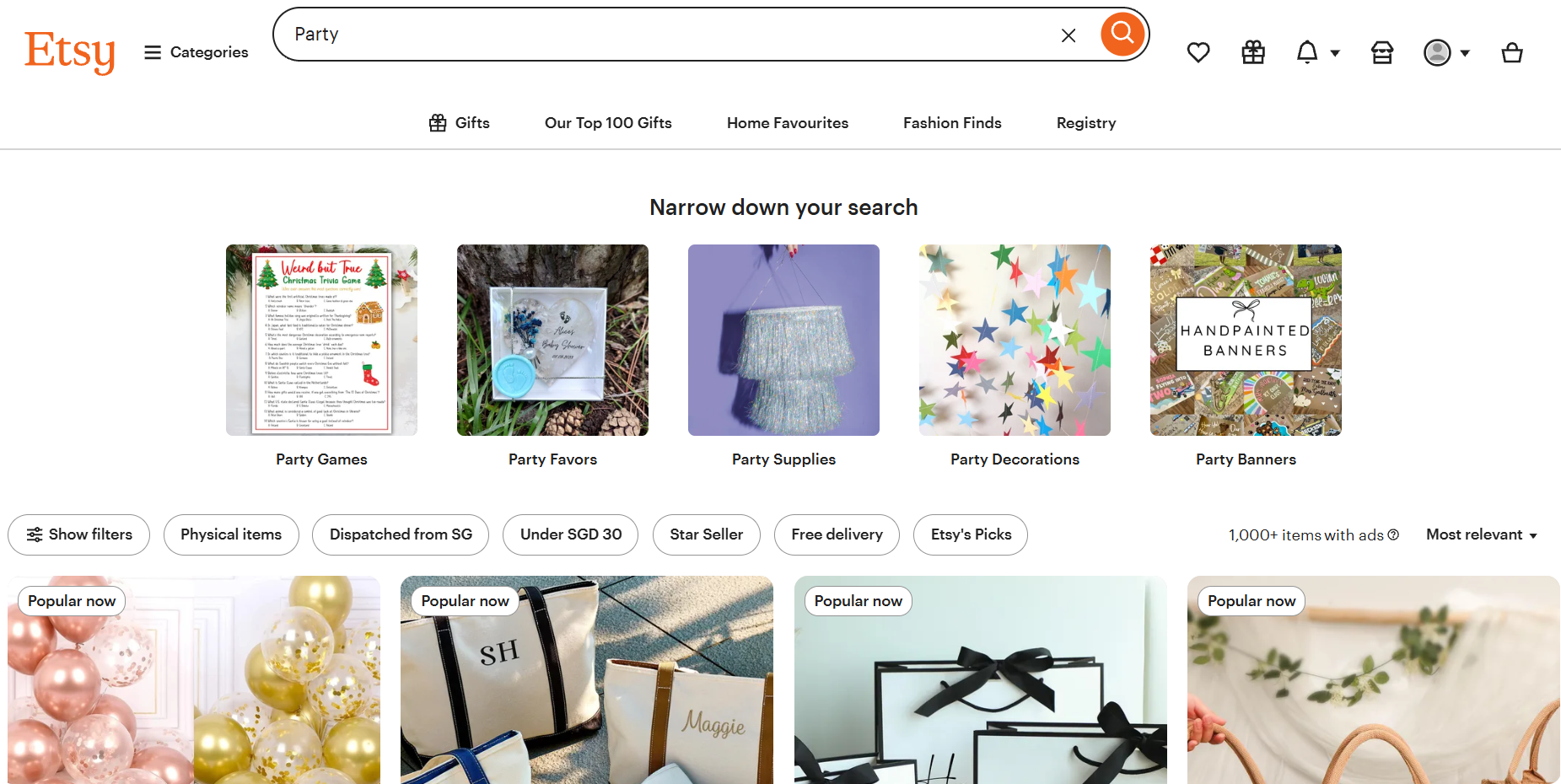1561x784 pixels.
Task: Click the shop manager storefront icon
Action: coord(1381,52)
